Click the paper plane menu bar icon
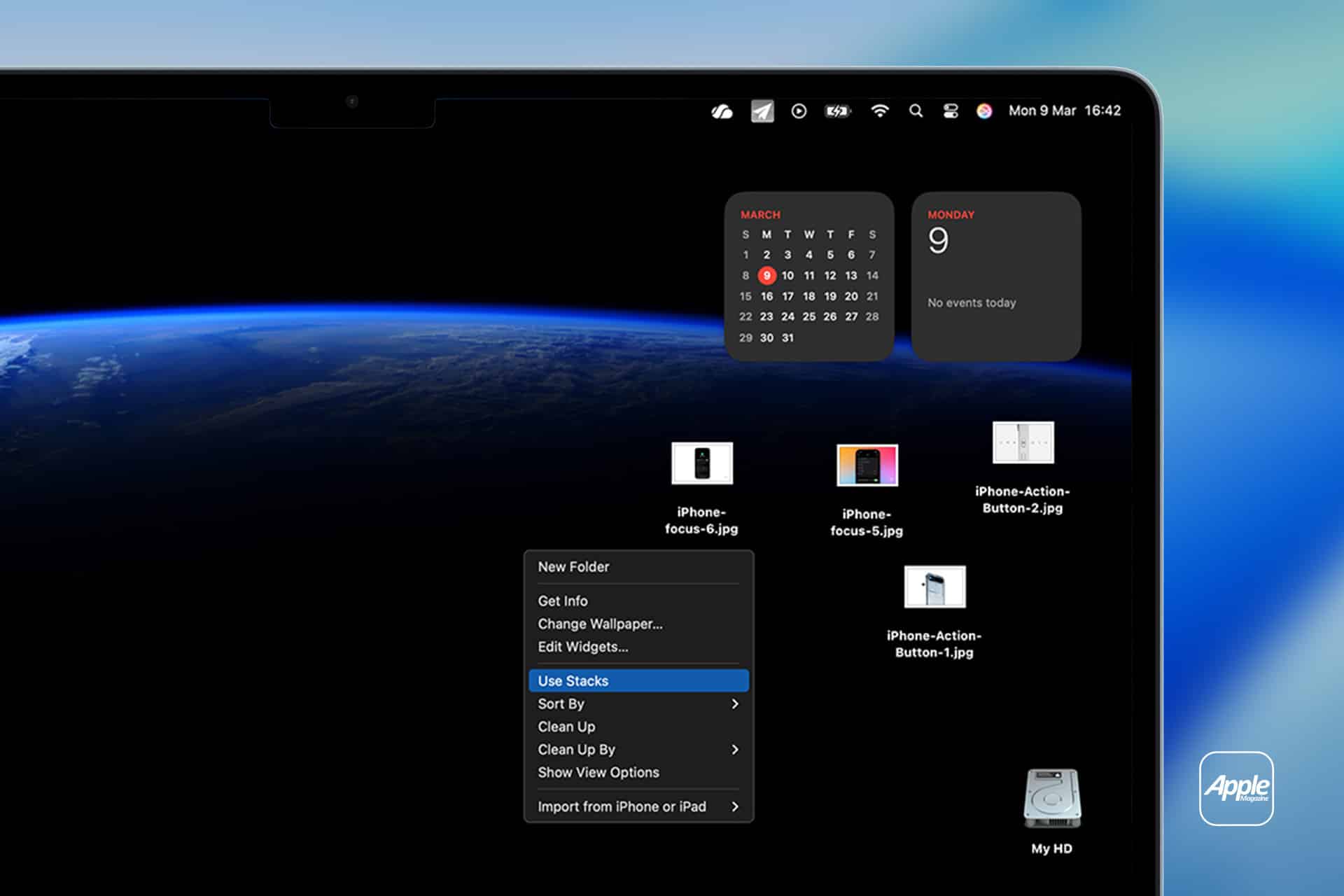 click(762, 111)
